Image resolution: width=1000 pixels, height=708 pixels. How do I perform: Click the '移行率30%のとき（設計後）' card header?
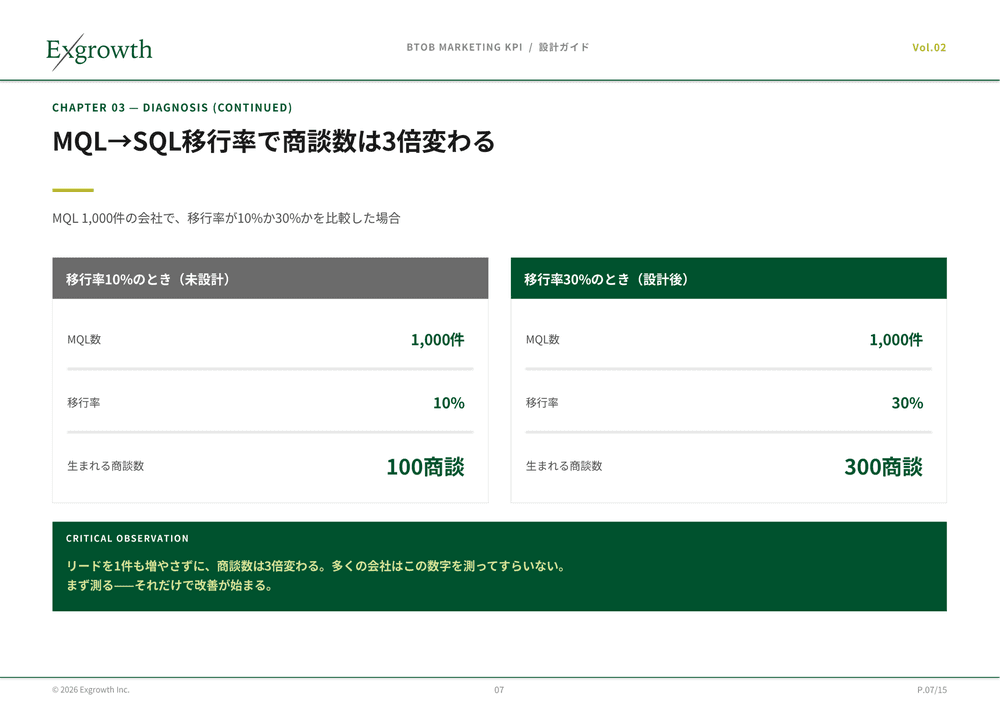point(728,279)
